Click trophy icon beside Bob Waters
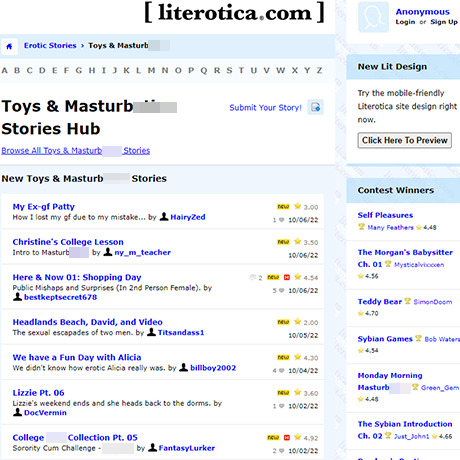460x460 pixels. [x=418, y=338]
